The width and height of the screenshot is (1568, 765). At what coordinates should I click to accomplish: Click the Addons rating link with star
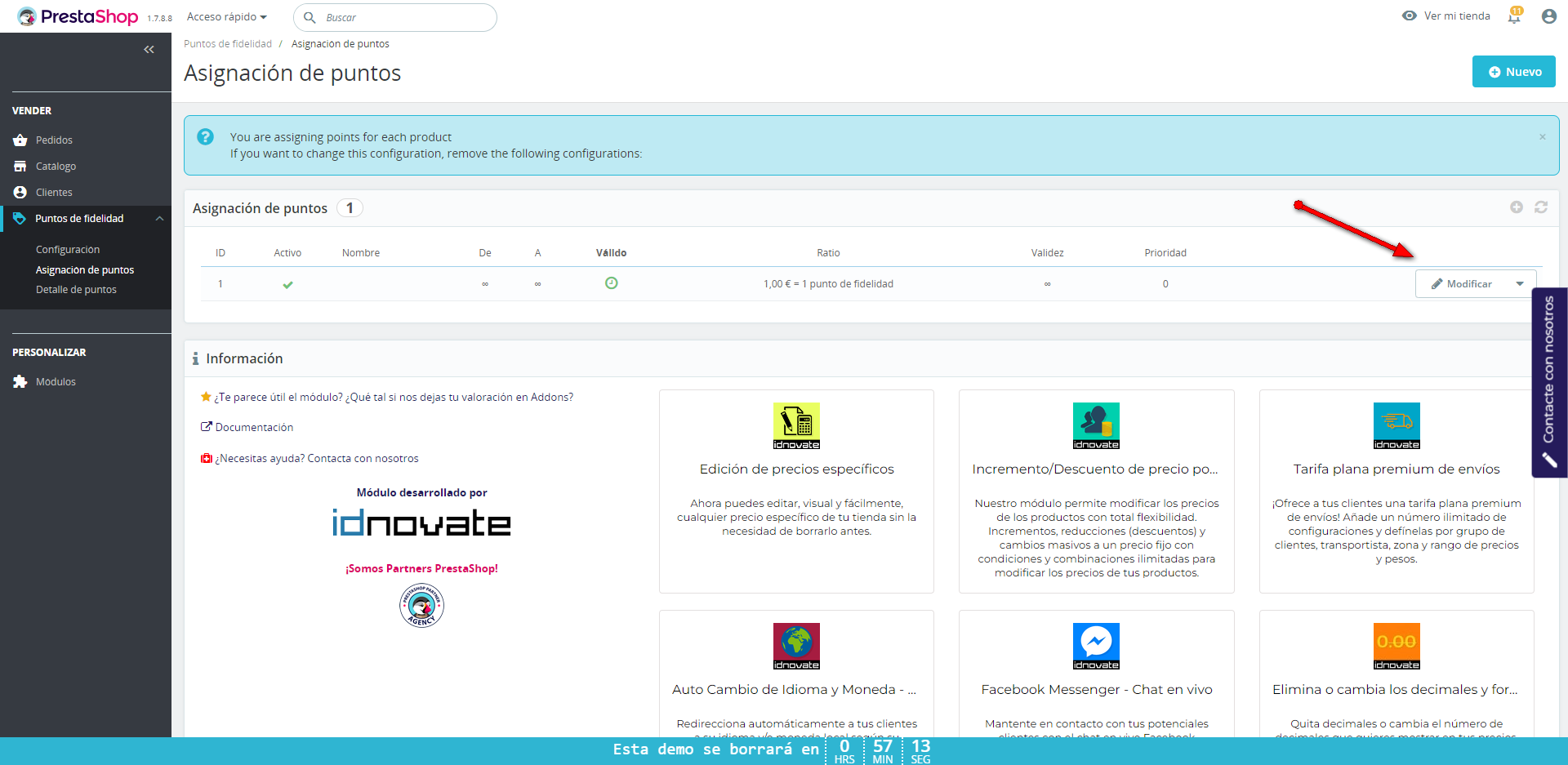387,397
